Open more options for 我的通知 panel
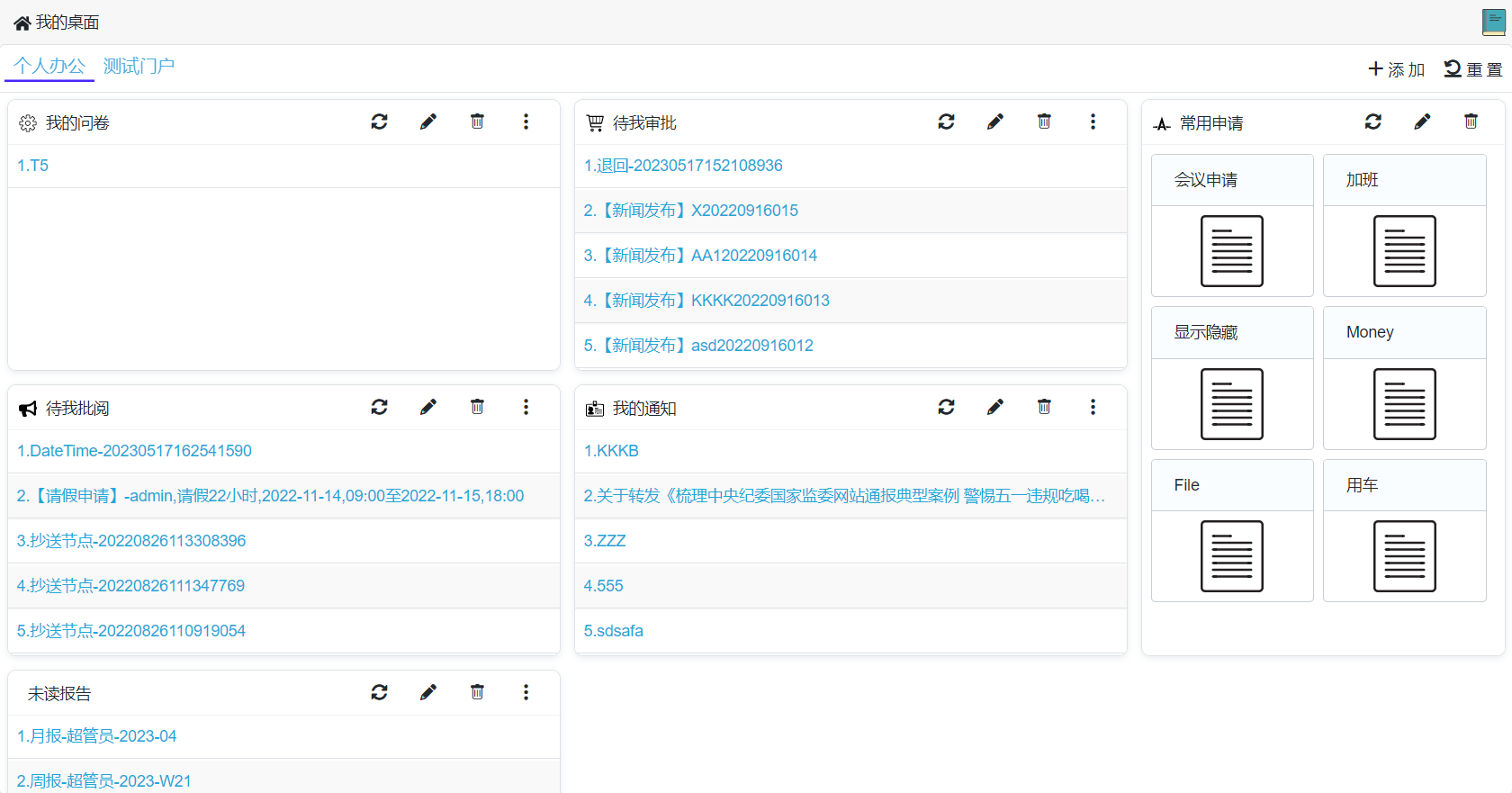The height and width of the screenshot is (793, 1512). [1093, 407]
